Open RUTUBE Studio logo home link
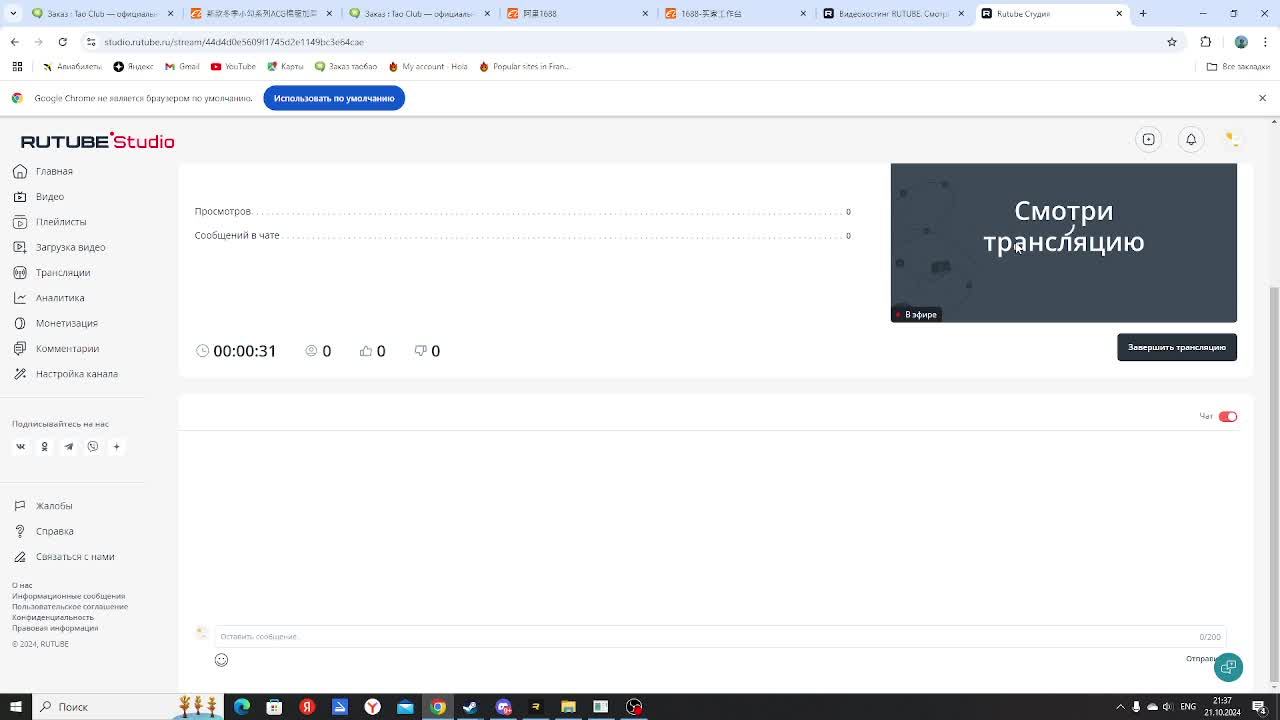Viewport: 1280px width, 720px height. 97,141
